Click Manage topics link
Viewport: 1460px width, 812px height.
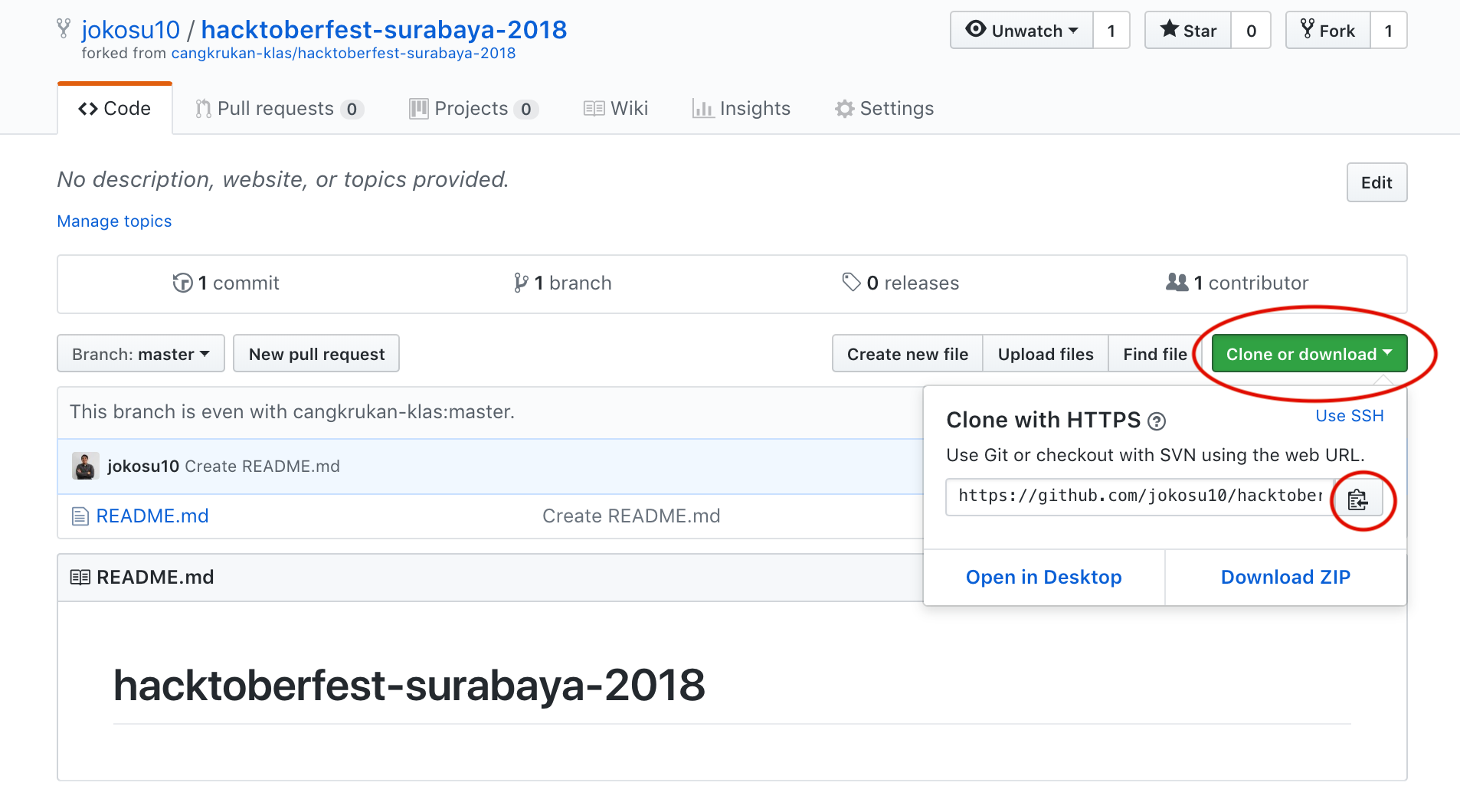tap(114, 221)
